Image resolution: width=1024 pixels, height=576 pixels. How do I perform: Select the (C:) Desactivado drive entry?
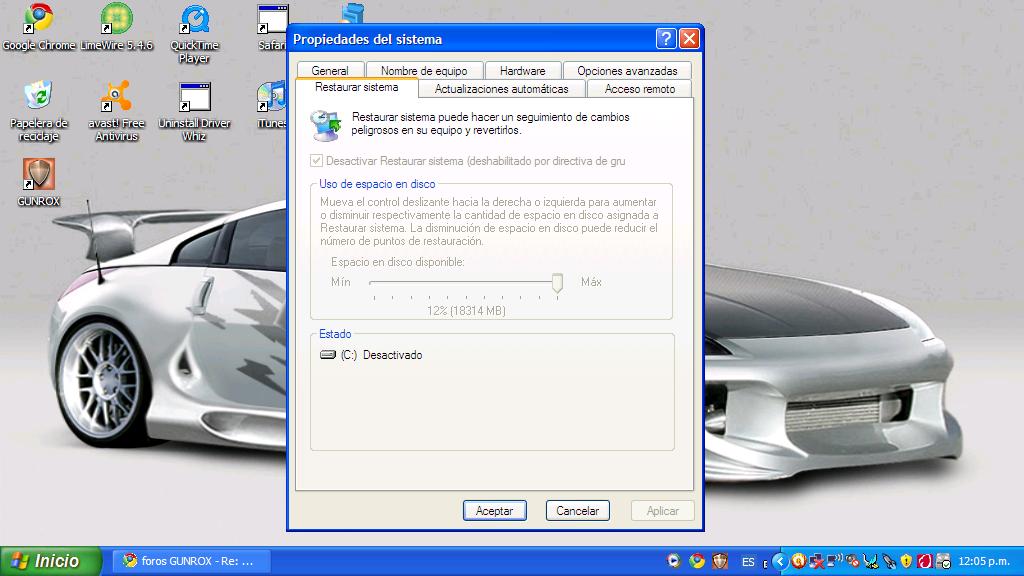[371, 355]
